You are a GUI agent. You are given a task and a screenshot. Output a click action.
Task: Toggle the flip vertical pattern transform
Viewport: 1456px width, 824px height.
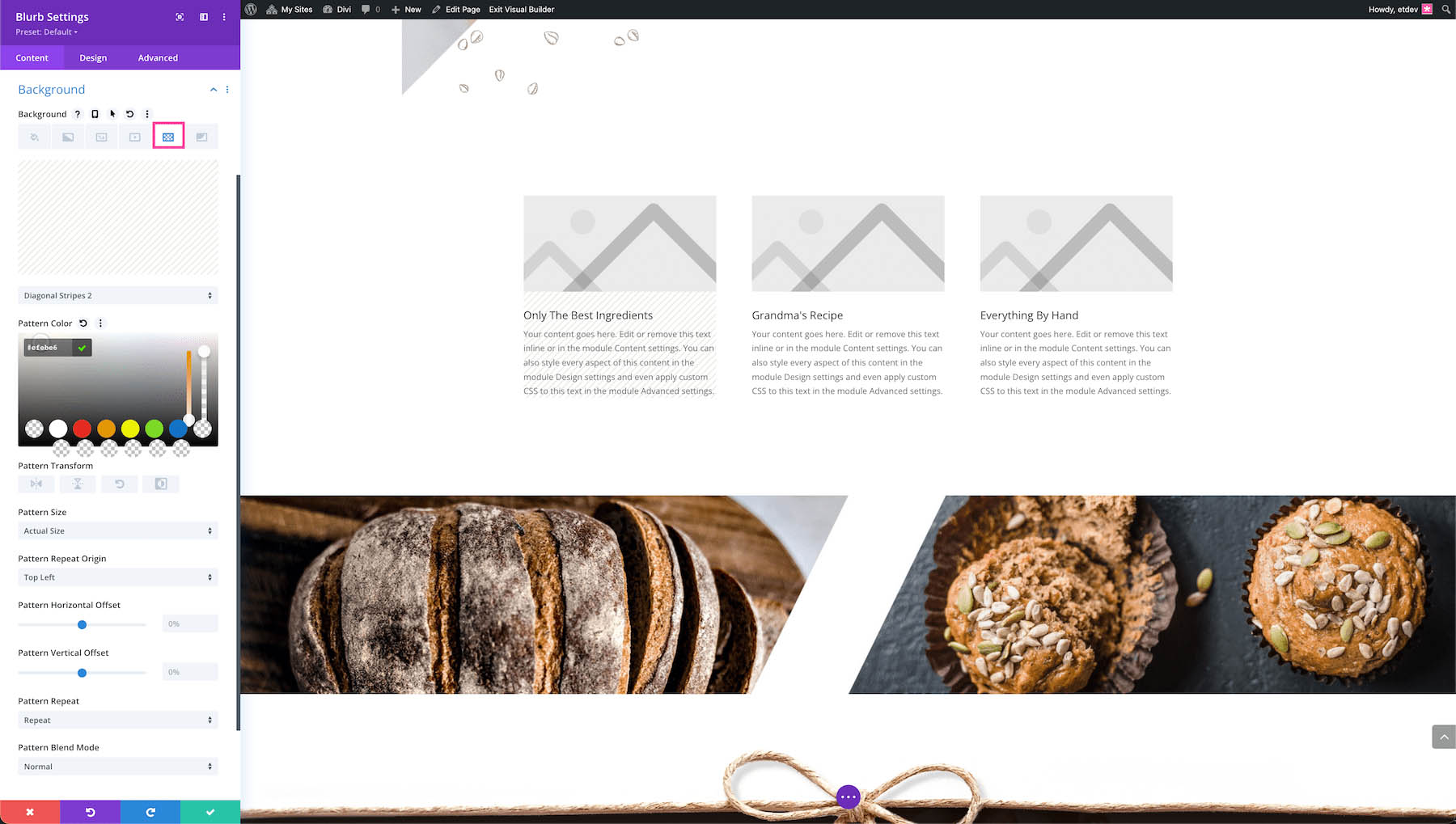78,484
